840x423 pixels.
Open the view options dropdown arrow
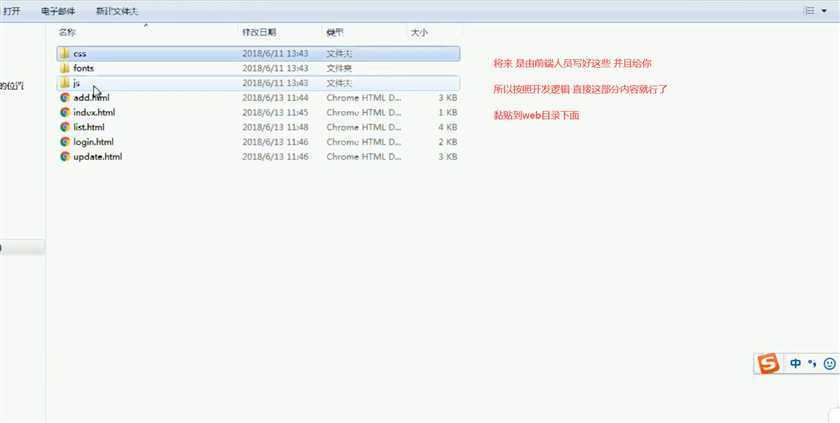coord(824,11)
